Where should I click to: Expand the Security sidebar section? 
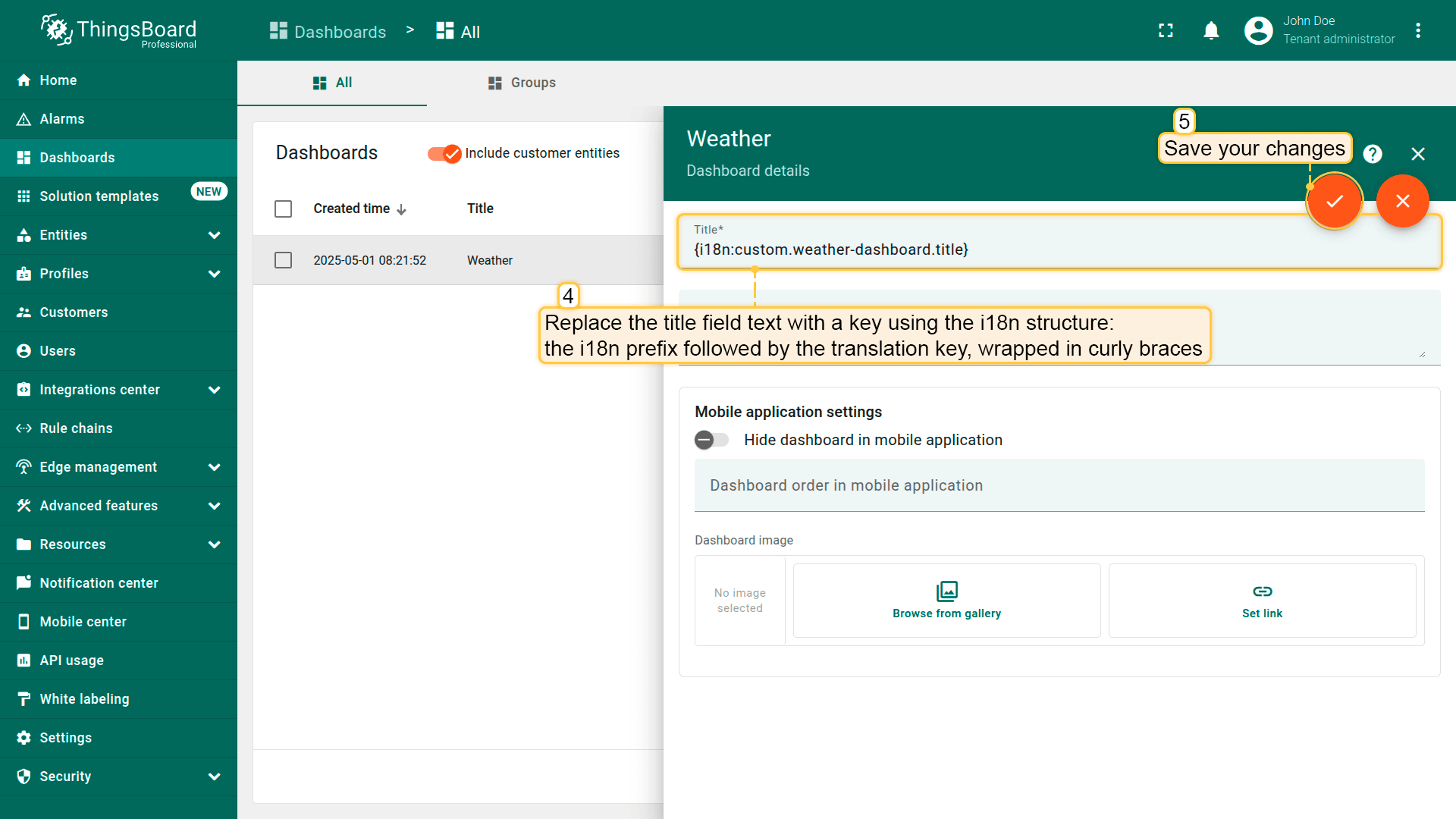214,777
